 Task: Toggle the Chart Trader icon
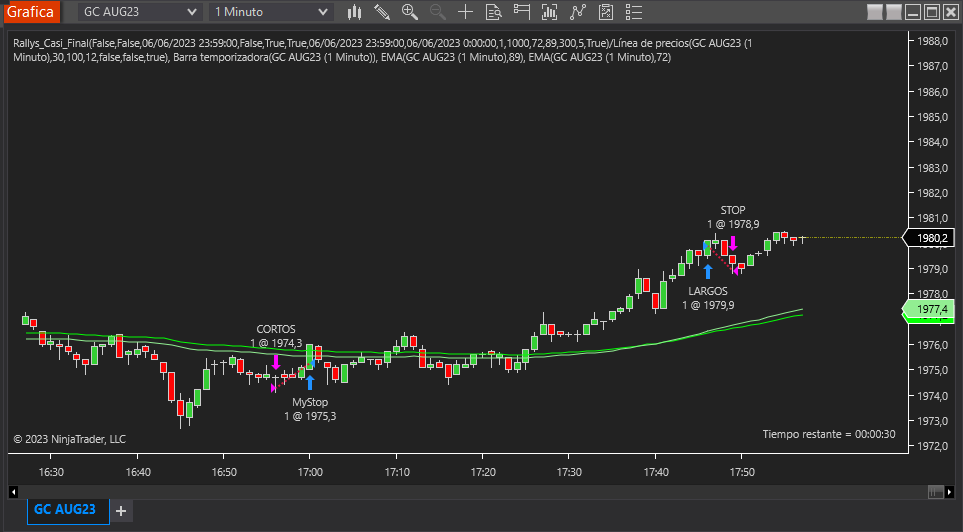(521, 12)
